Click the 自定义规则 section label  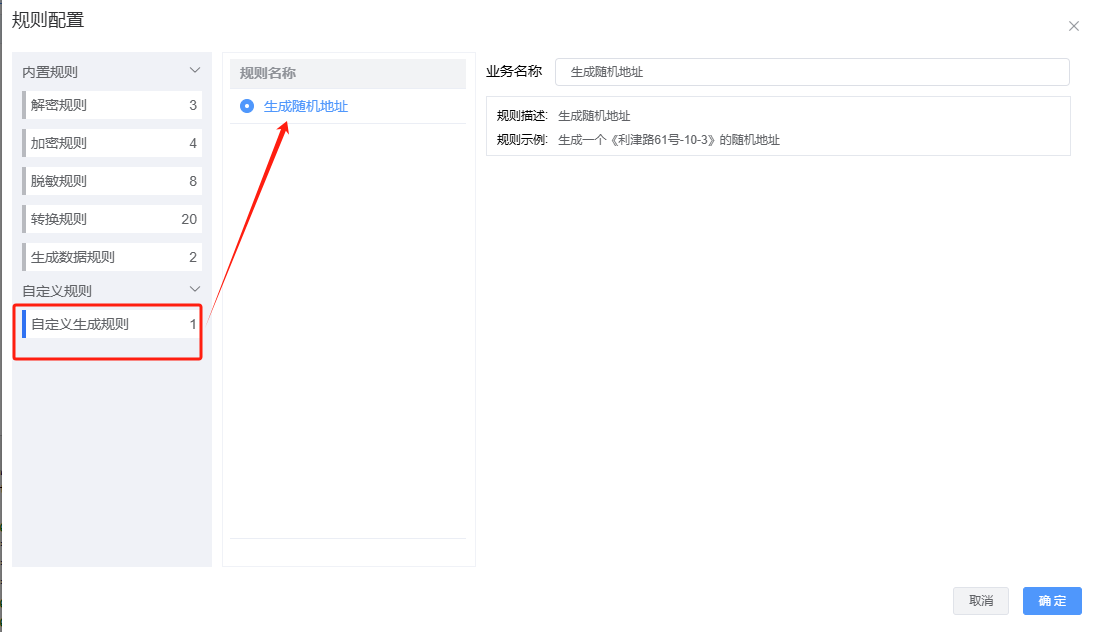coord(57,290)
